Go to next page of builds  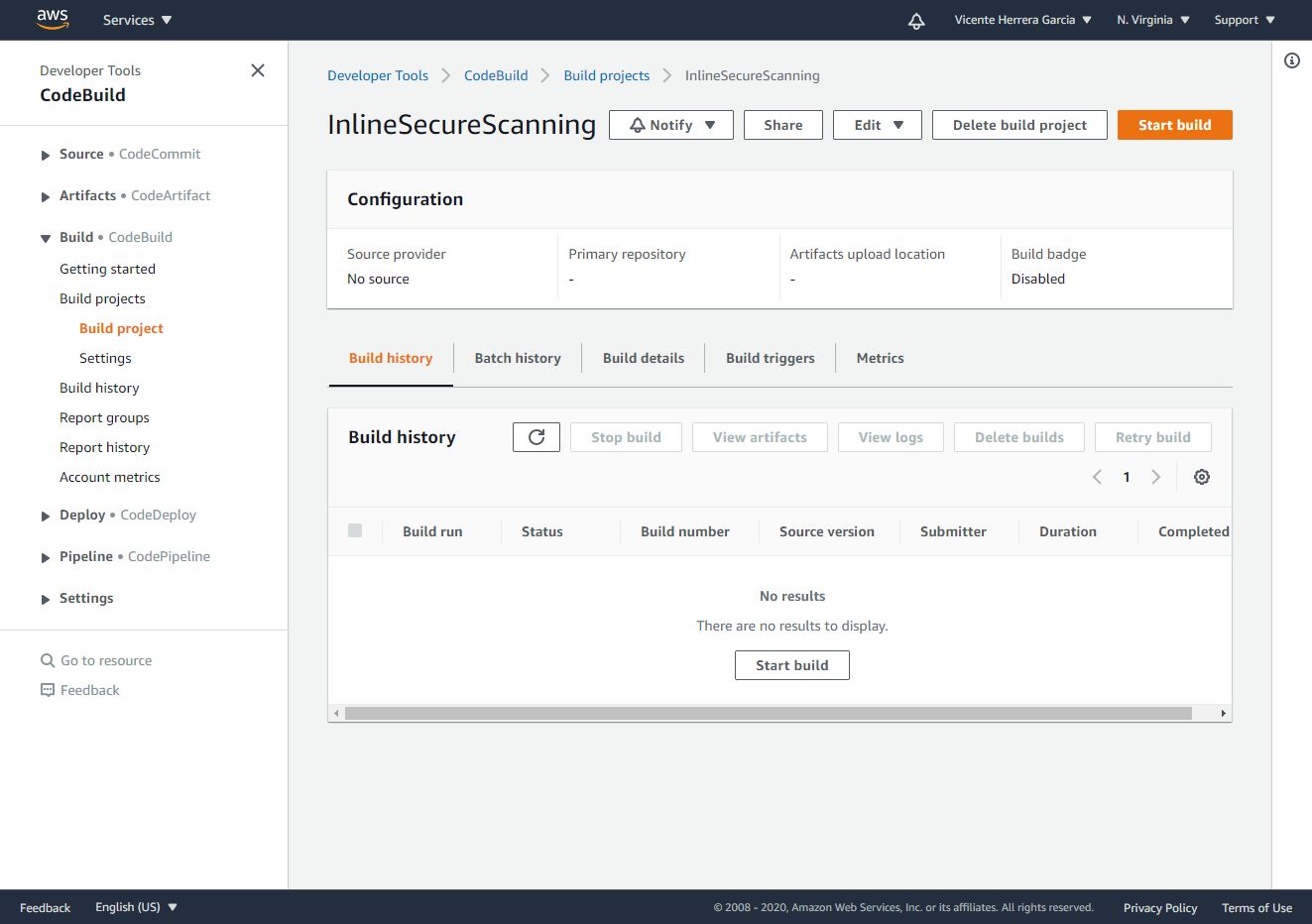pos(1156,477)
